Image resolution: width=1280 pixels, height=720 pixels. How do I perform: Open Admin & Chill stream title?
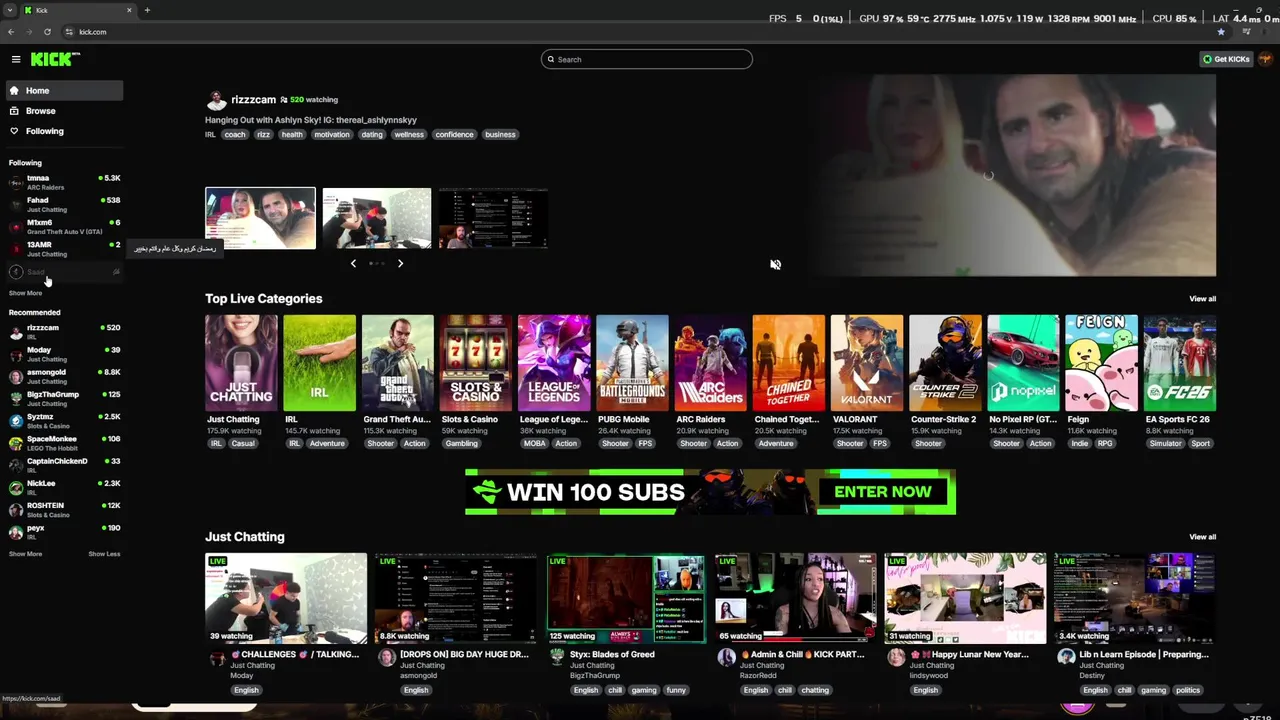802,655
